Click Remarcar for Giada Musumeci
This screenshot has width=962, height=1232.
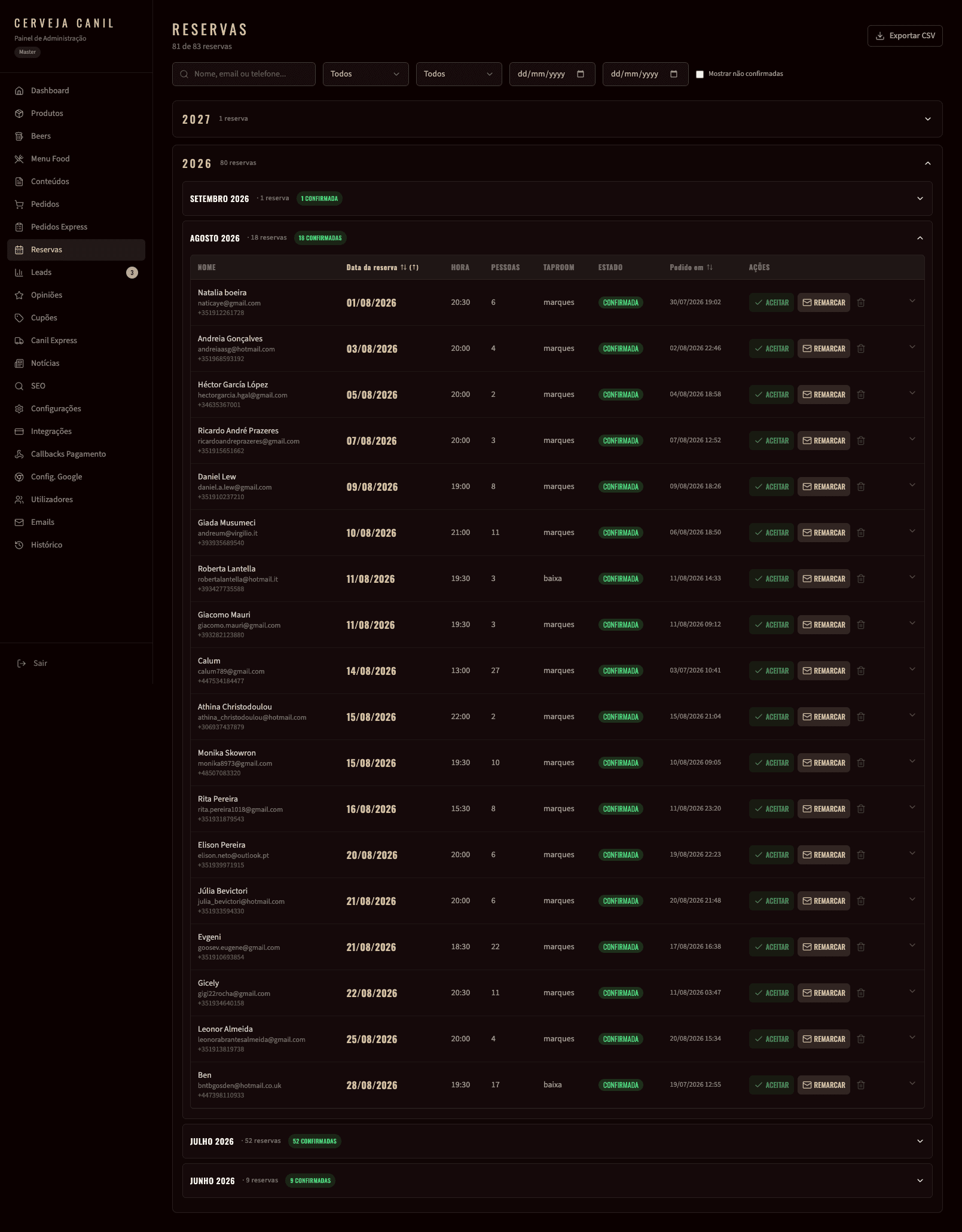pos(823,533)
